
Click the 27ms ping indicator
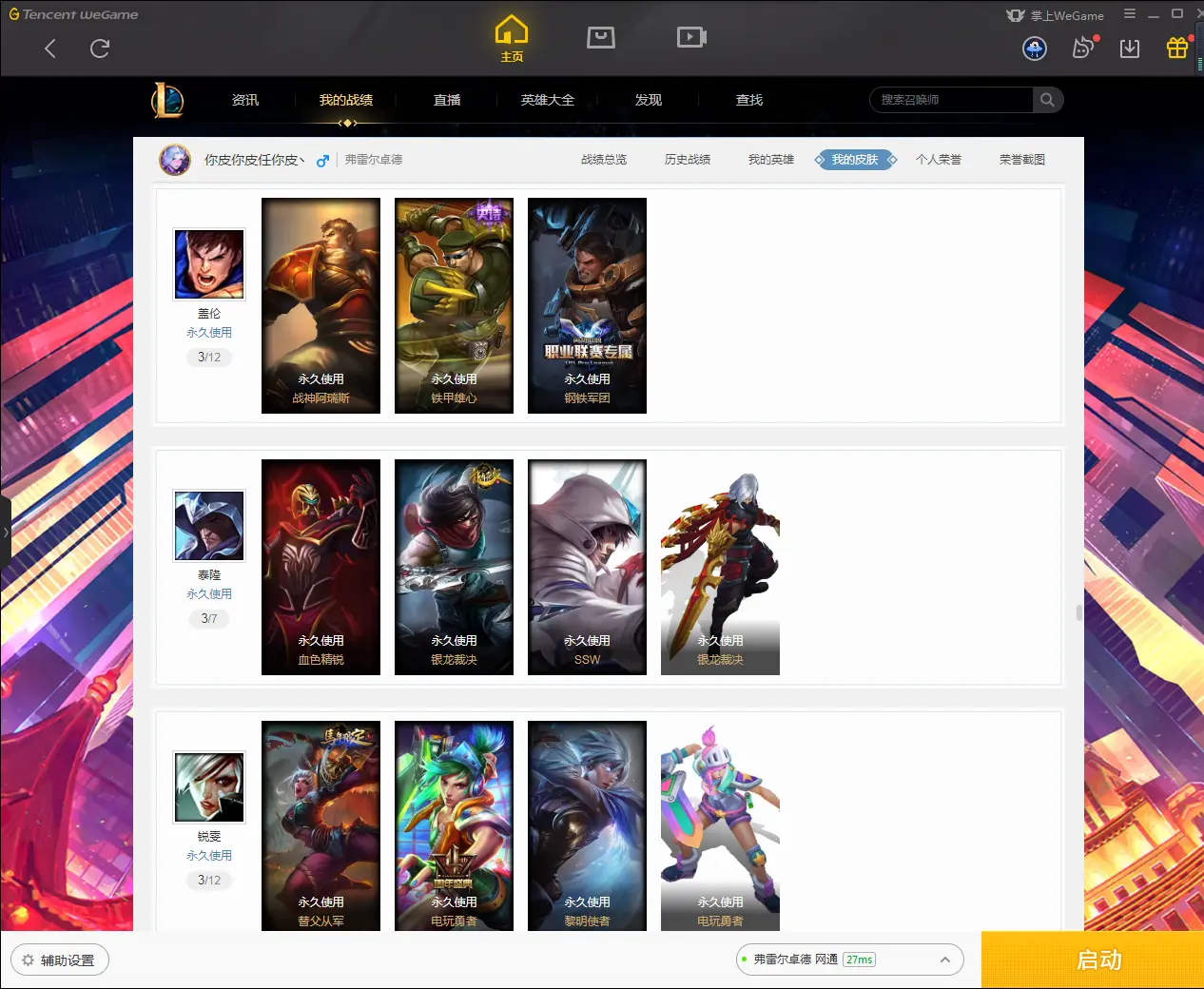click(x=859, y=960)
